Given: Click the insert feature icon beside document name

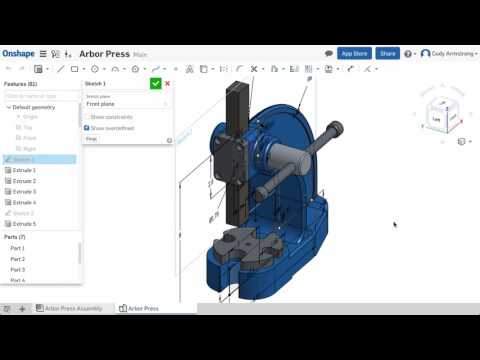Looking at the screenshot, I should coord(68,54).
